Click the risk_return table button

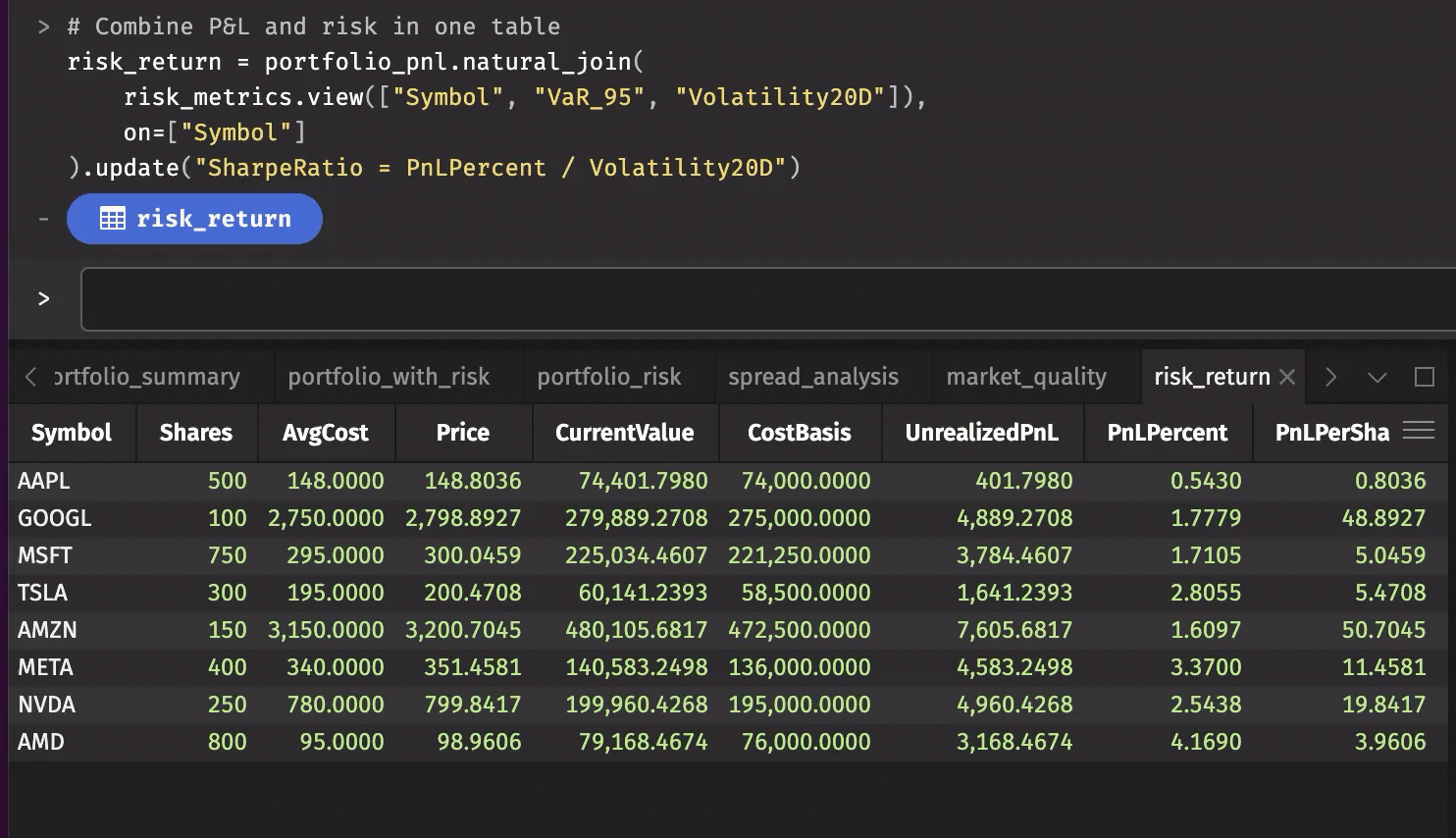pos(194,219)
